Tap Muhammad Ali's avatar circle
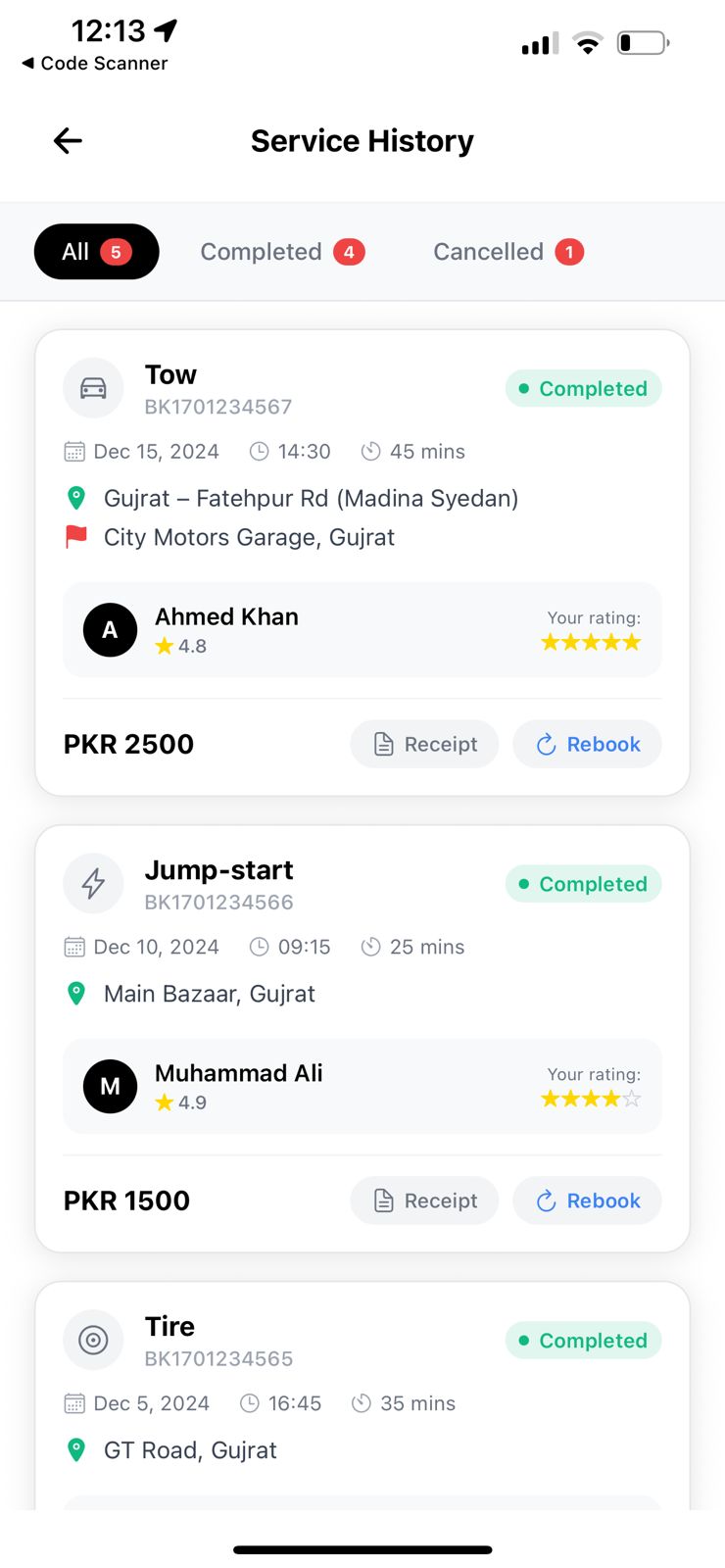 [110, 1086]
